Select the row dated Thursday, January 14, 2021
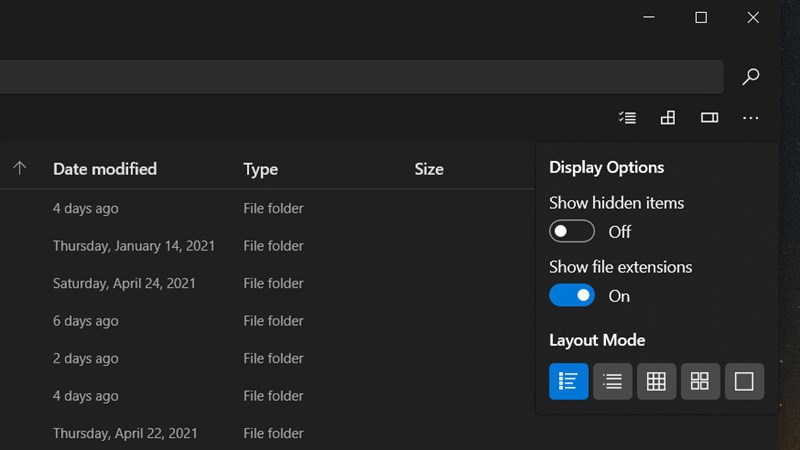This screenshot has height=450, width=800. pyautogui.click(x=267, y=246)
